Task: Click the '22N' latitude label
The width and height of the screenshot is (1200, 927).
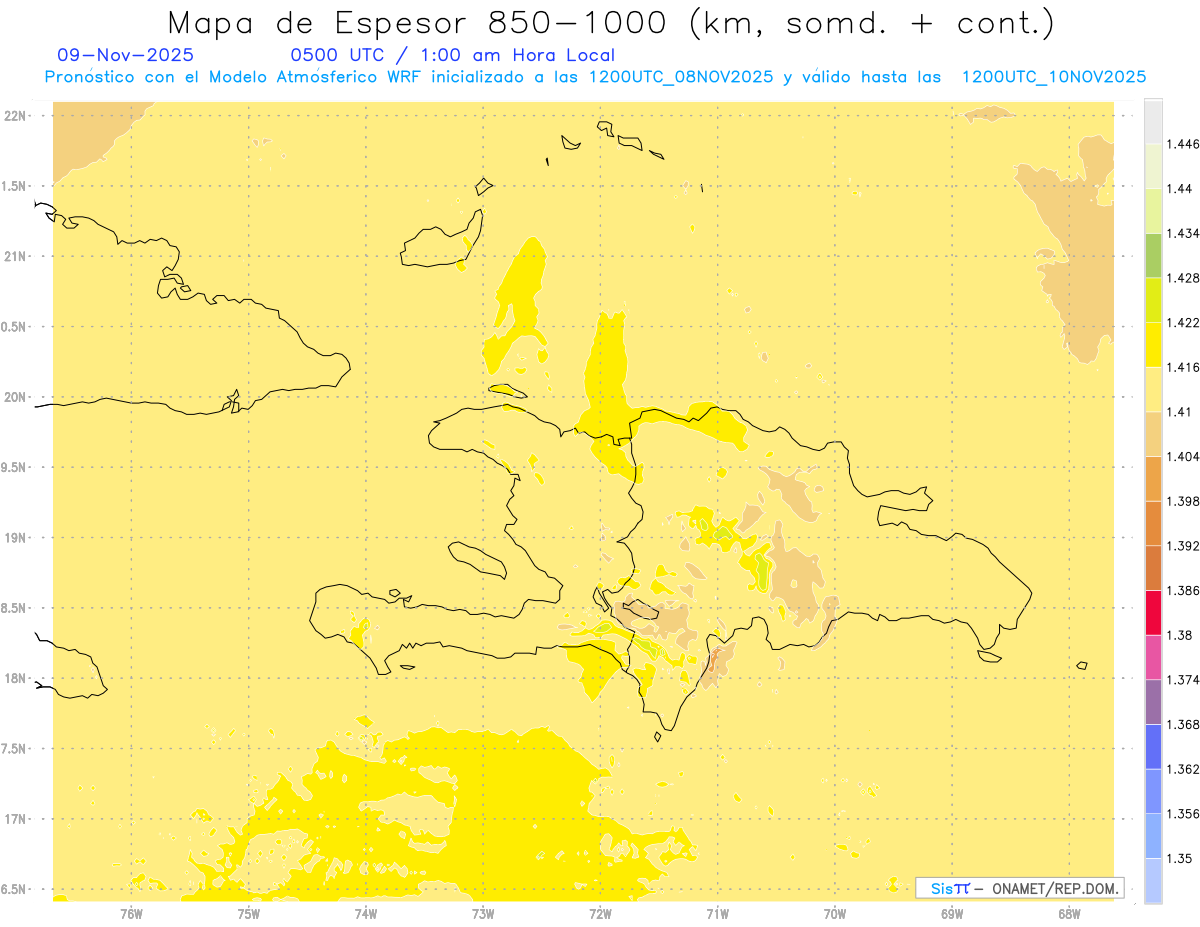Action: [14, 115]
